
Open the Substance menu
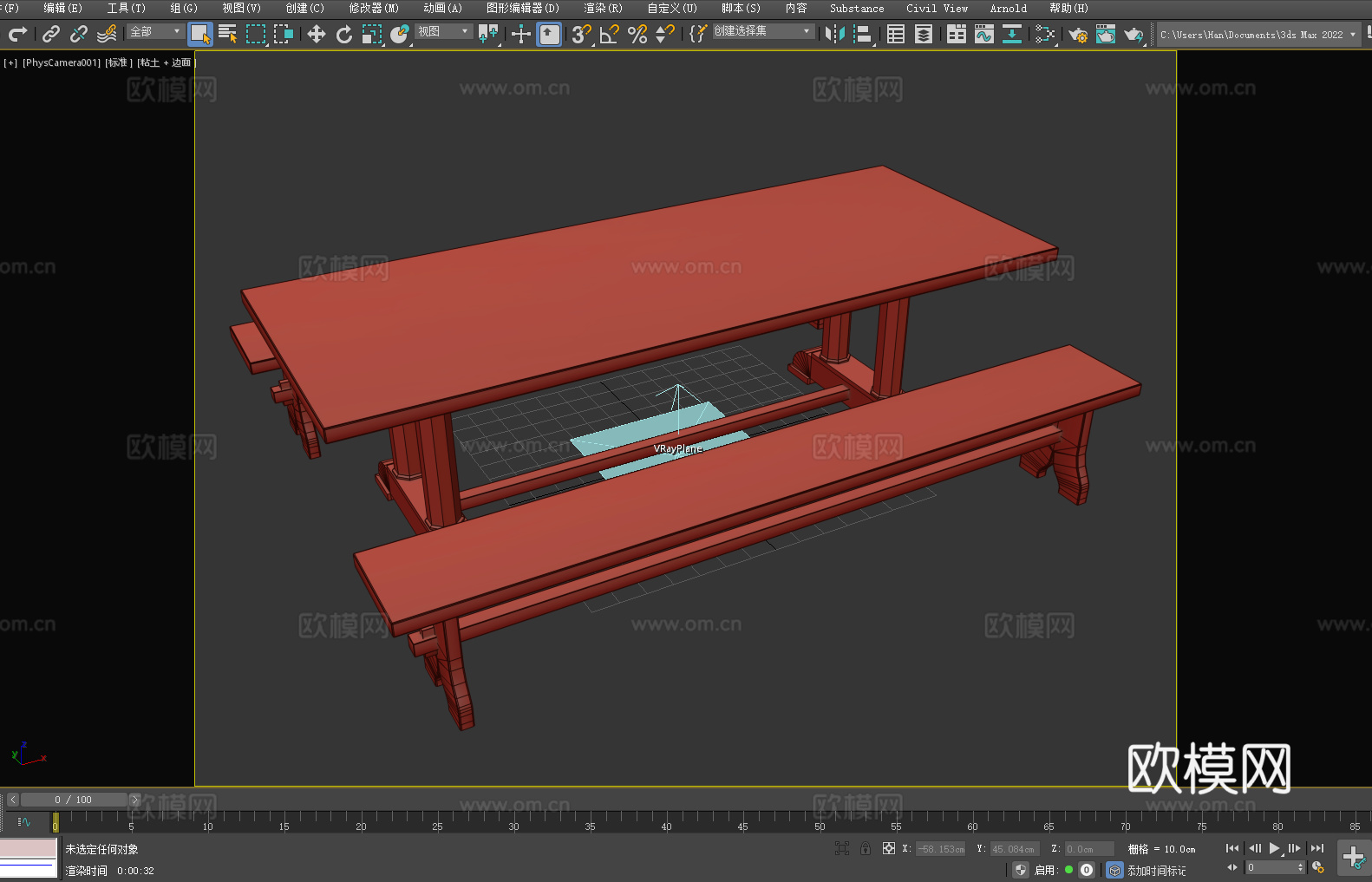tap(857, 8)
